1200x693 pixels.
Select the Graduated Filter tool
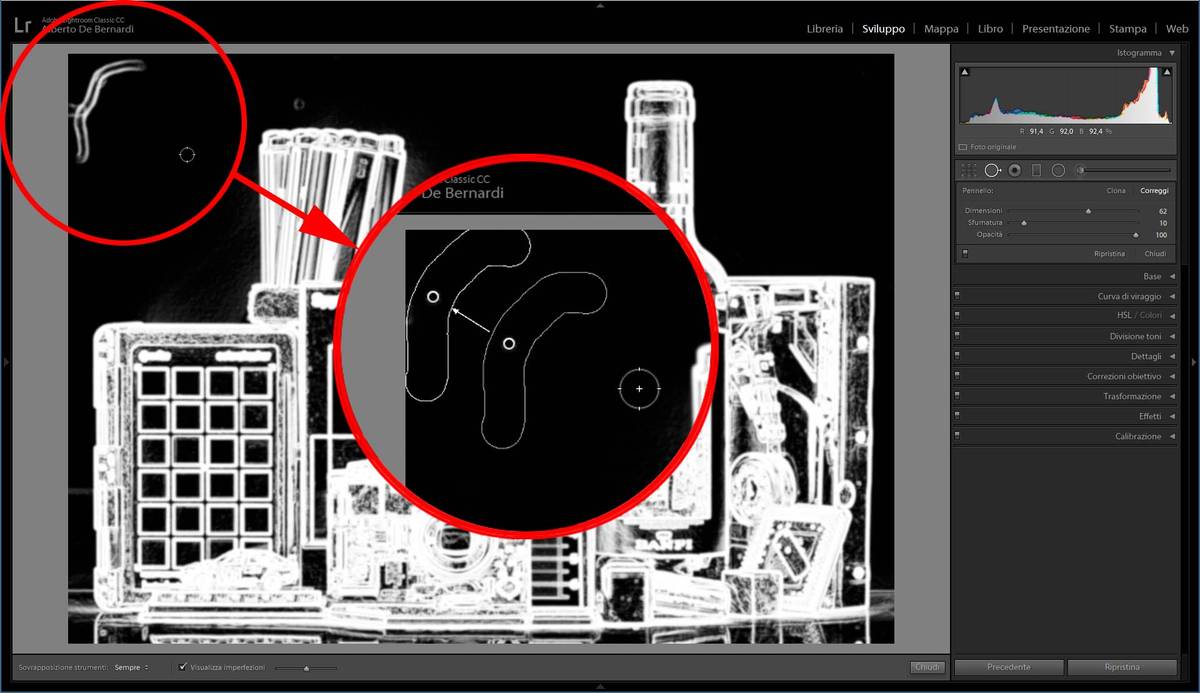click(1036, 171)
